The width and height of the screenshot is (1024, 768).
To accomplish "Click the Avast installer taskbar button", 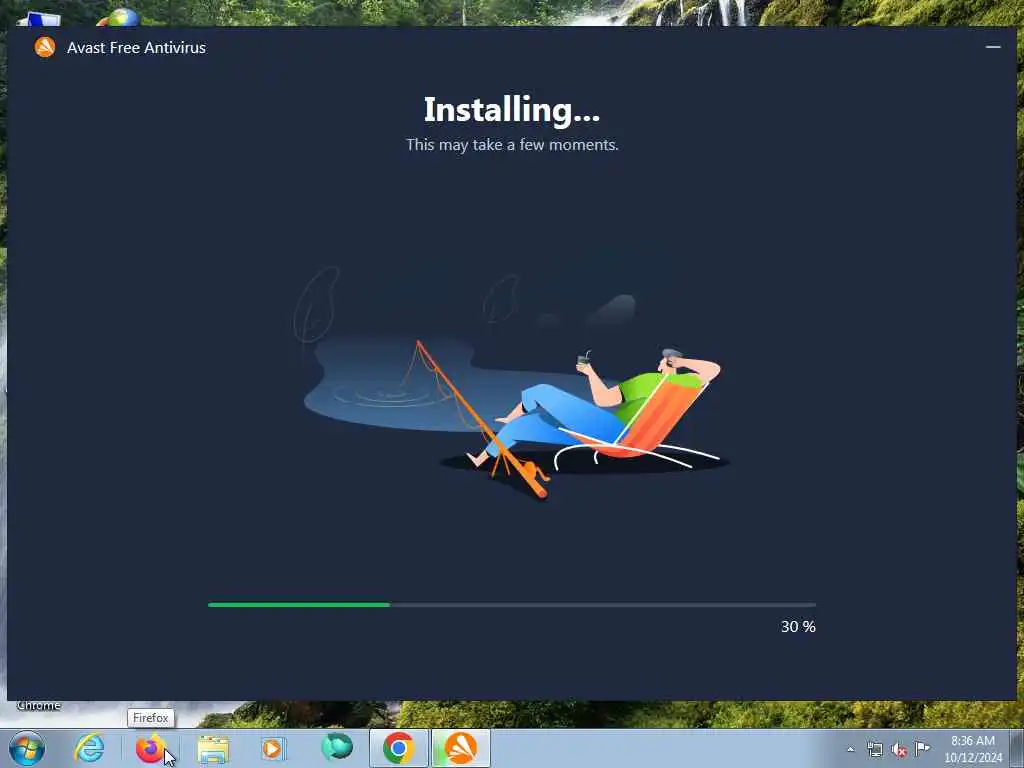I will 460,748.
